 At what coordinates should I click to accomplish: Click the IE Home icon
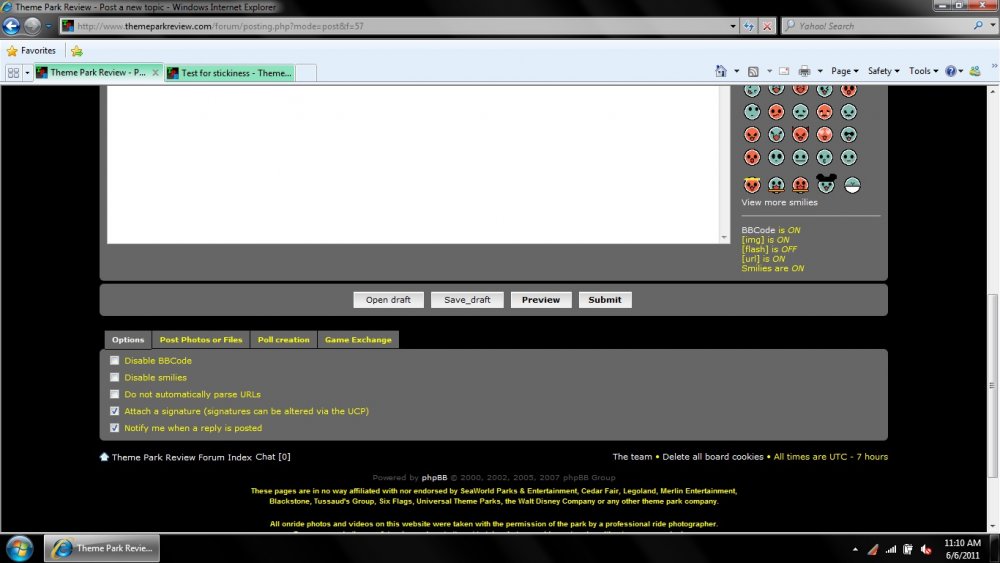coord(721,71)
